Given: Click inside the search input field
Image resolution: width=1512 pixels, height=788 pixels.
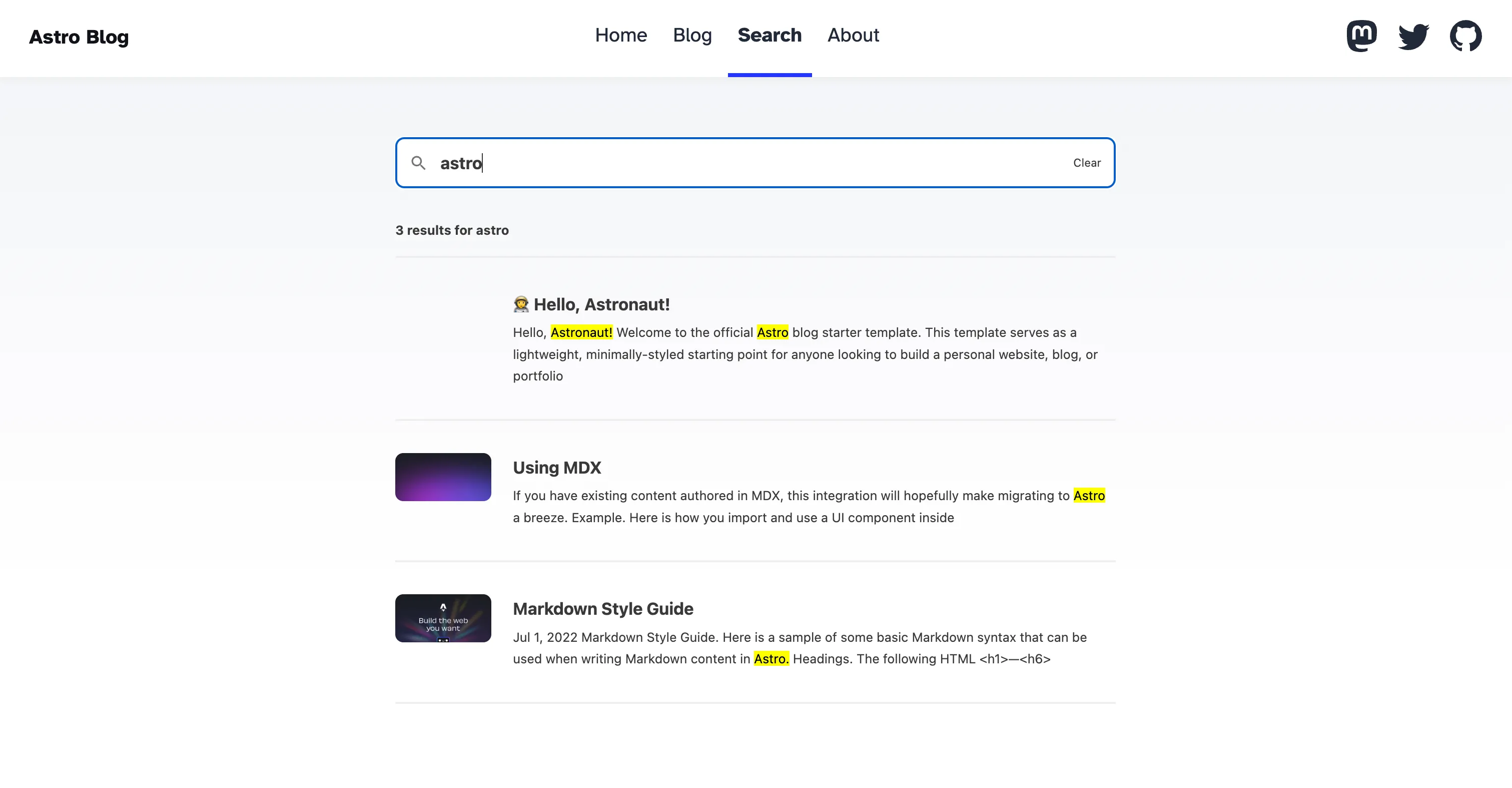Looking at the screenshot, I should 645,163.
